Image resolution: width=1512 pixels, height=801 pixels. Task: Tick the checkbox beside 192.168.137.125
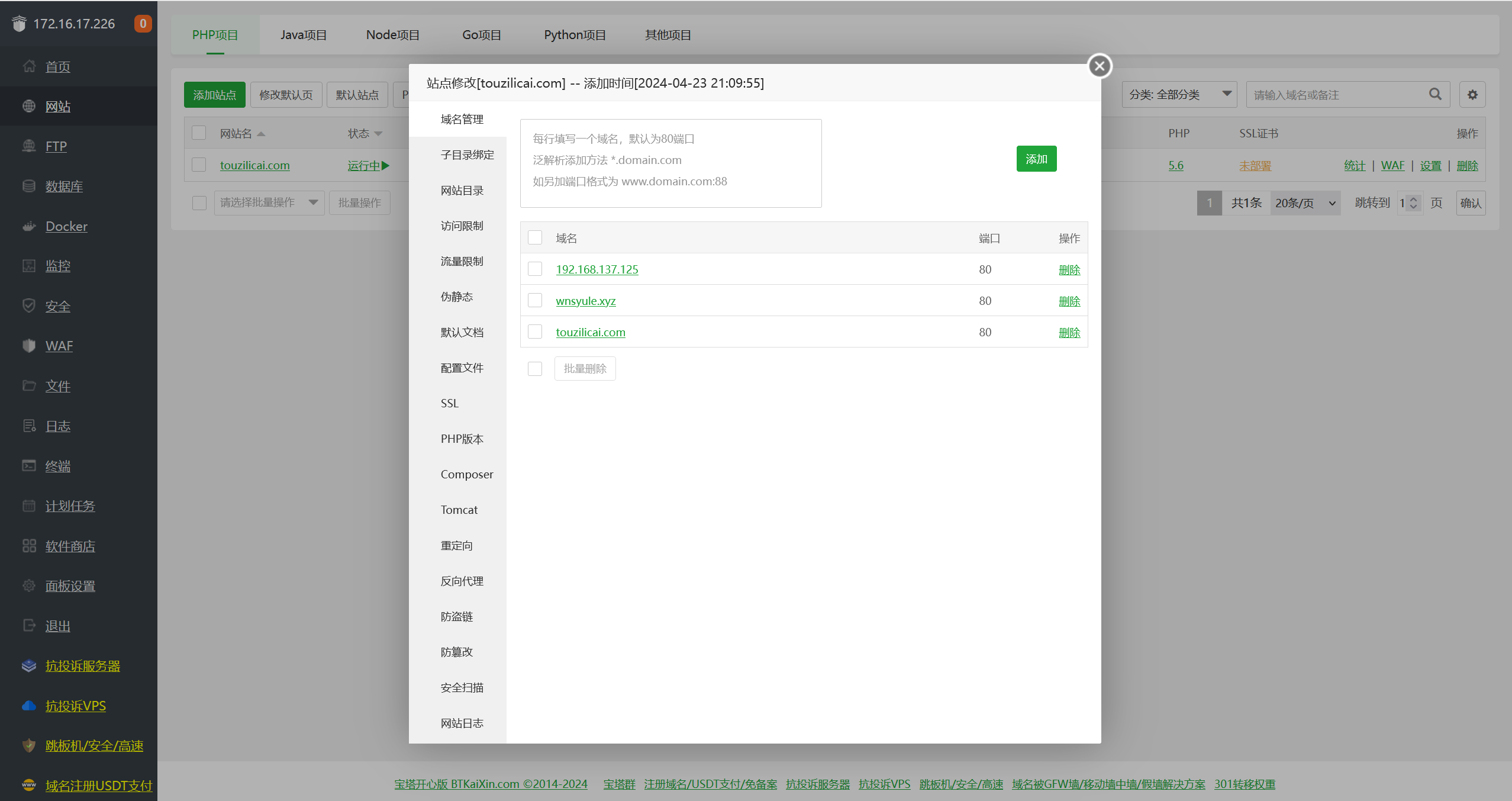(x=535, y=269)
